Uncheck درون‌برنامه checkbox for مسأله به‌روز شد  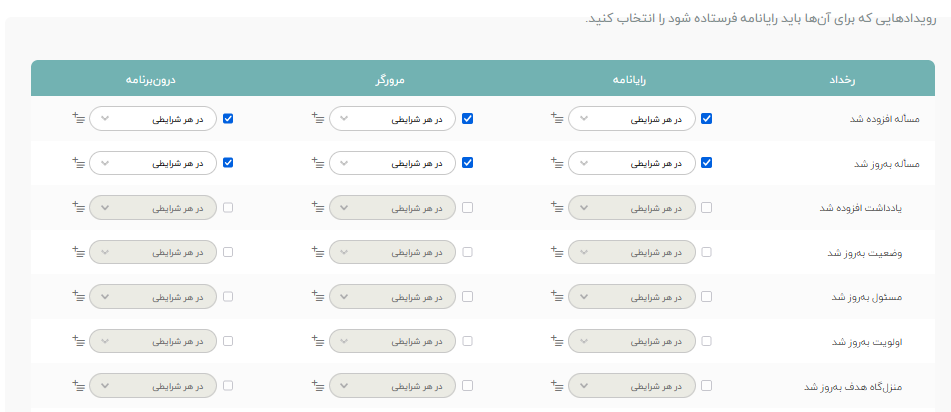click(x=228, y=163)
